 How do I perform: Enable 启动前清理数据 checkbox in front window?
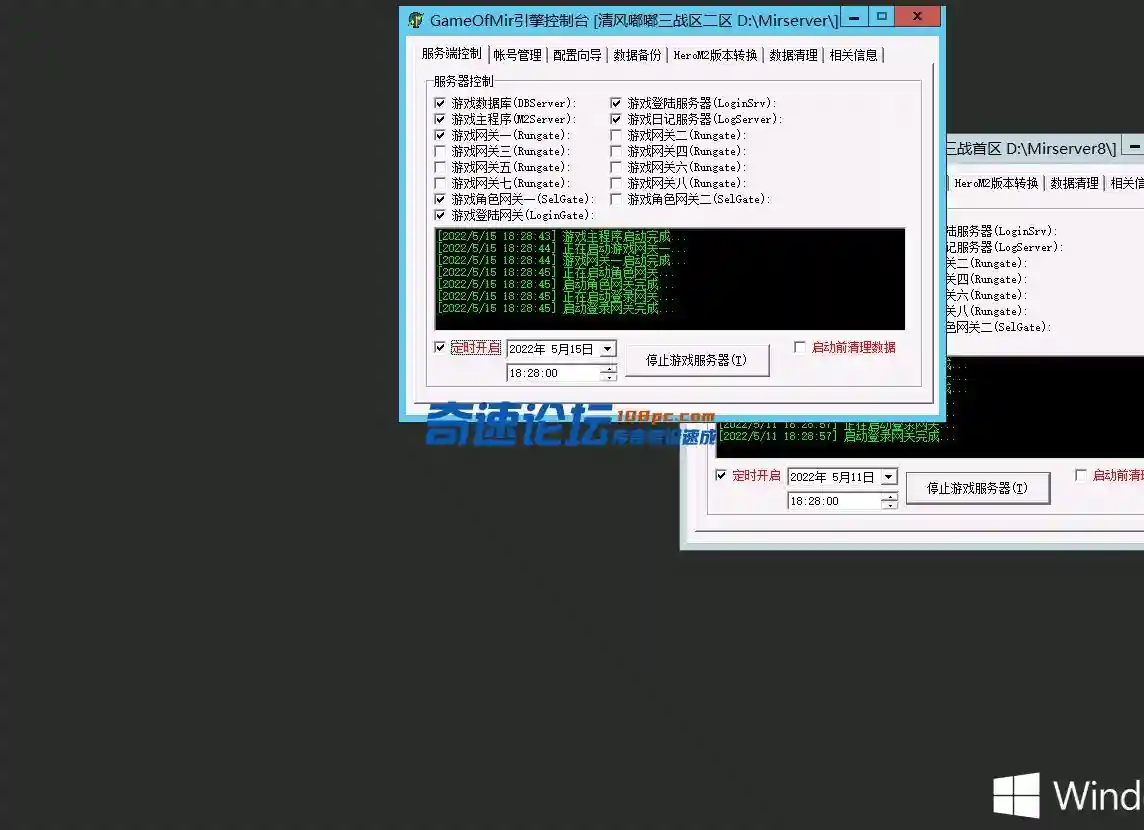800,347
